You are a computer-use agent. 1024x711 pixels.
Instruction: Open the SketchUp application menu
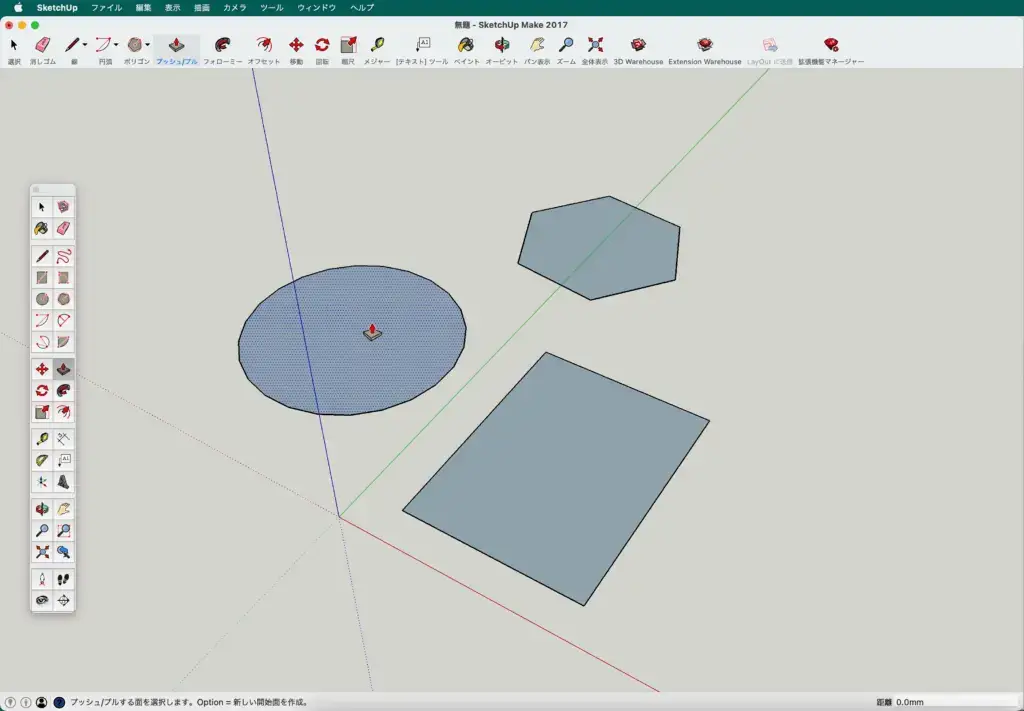pos(57,8)
